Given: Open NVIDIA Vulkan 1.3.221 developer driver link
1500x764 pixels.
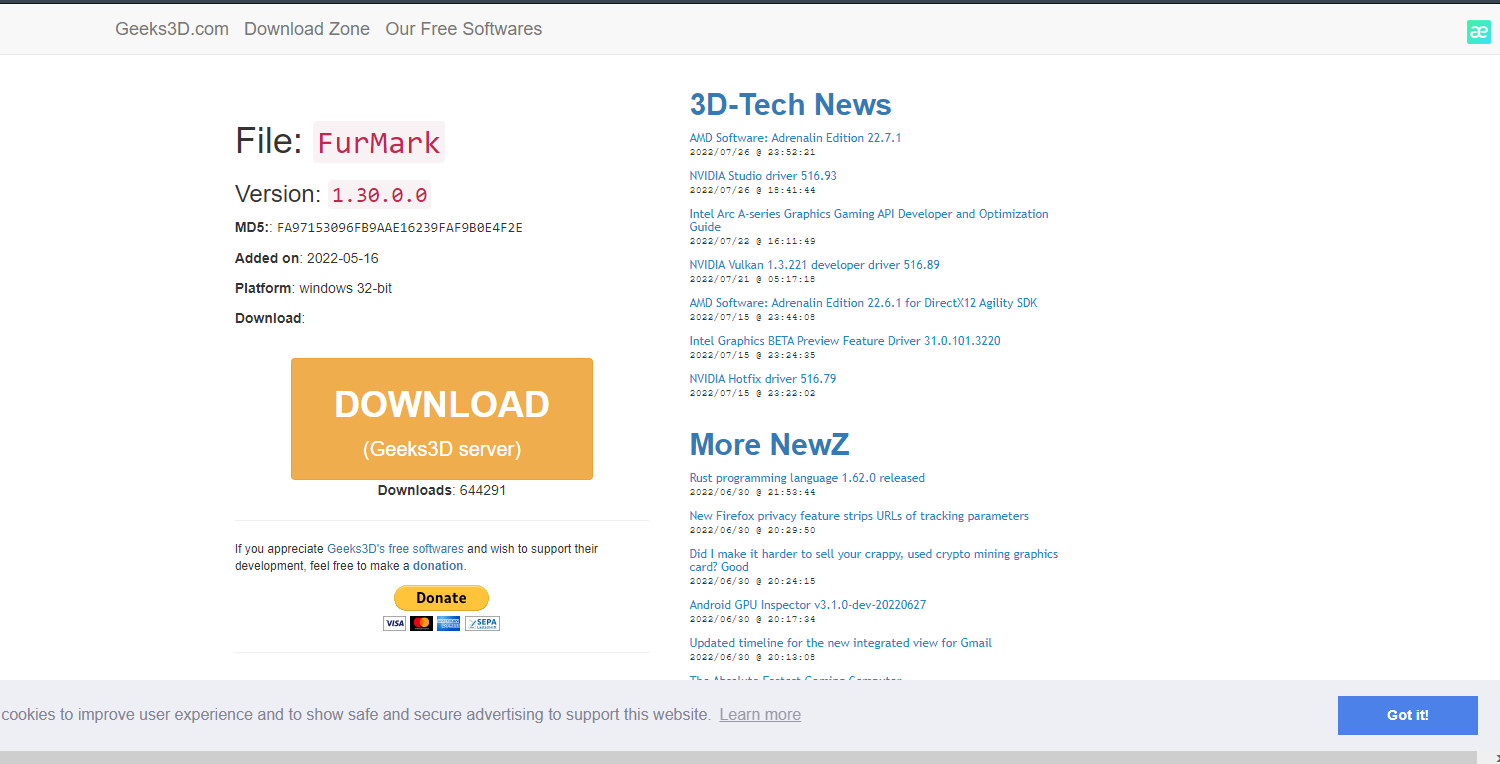Looking at the screenshot, I should pyautogui.click(x=814, y=265).
